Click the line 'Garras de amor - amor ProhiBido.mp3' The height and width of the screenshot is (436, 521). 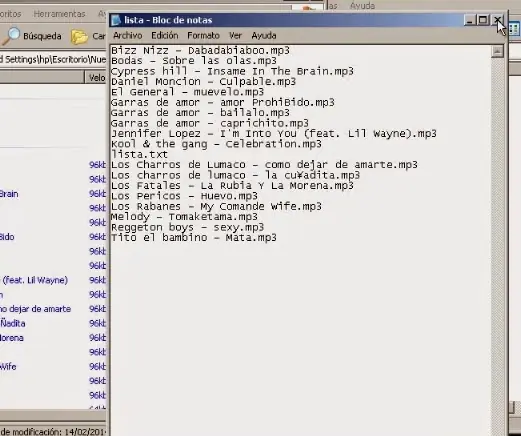[223, 103]
